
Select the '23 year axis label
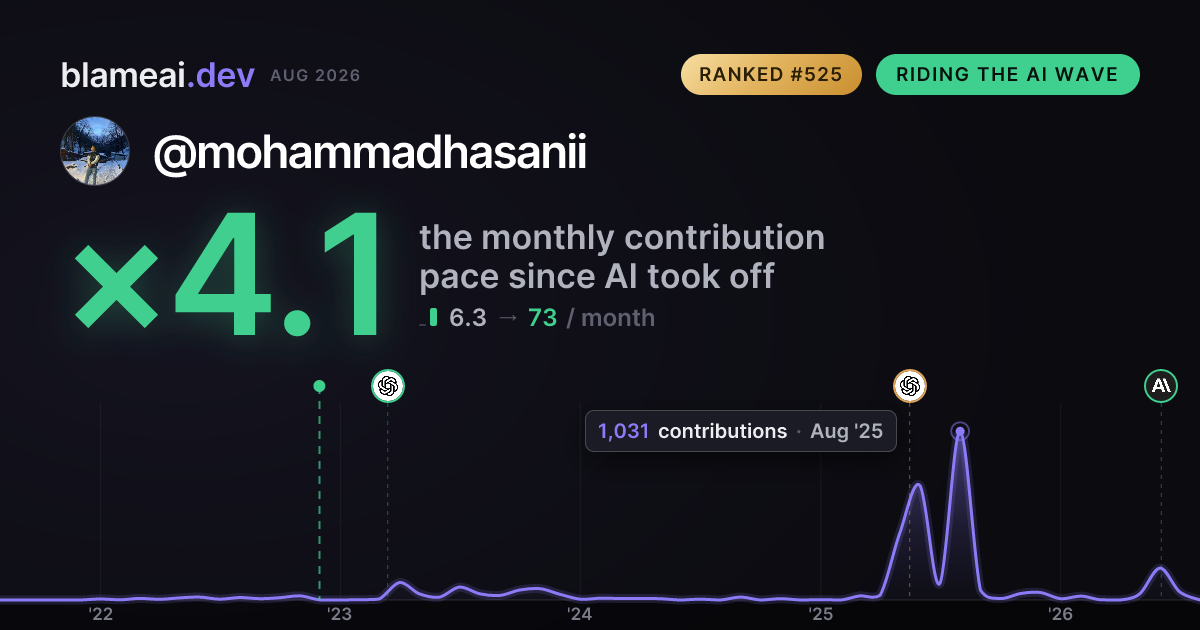pyautogui.click(x=340, y=613)
